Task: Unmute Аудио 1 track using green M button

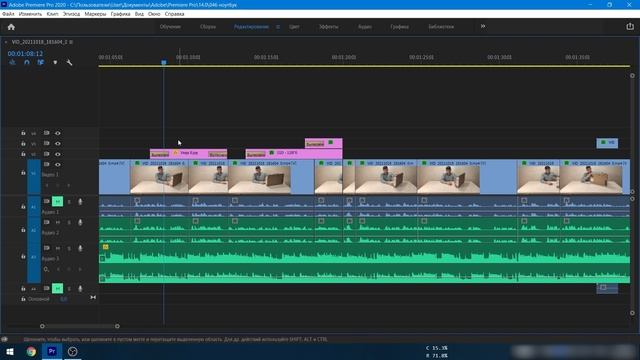Action: click(x=58, y=201)
